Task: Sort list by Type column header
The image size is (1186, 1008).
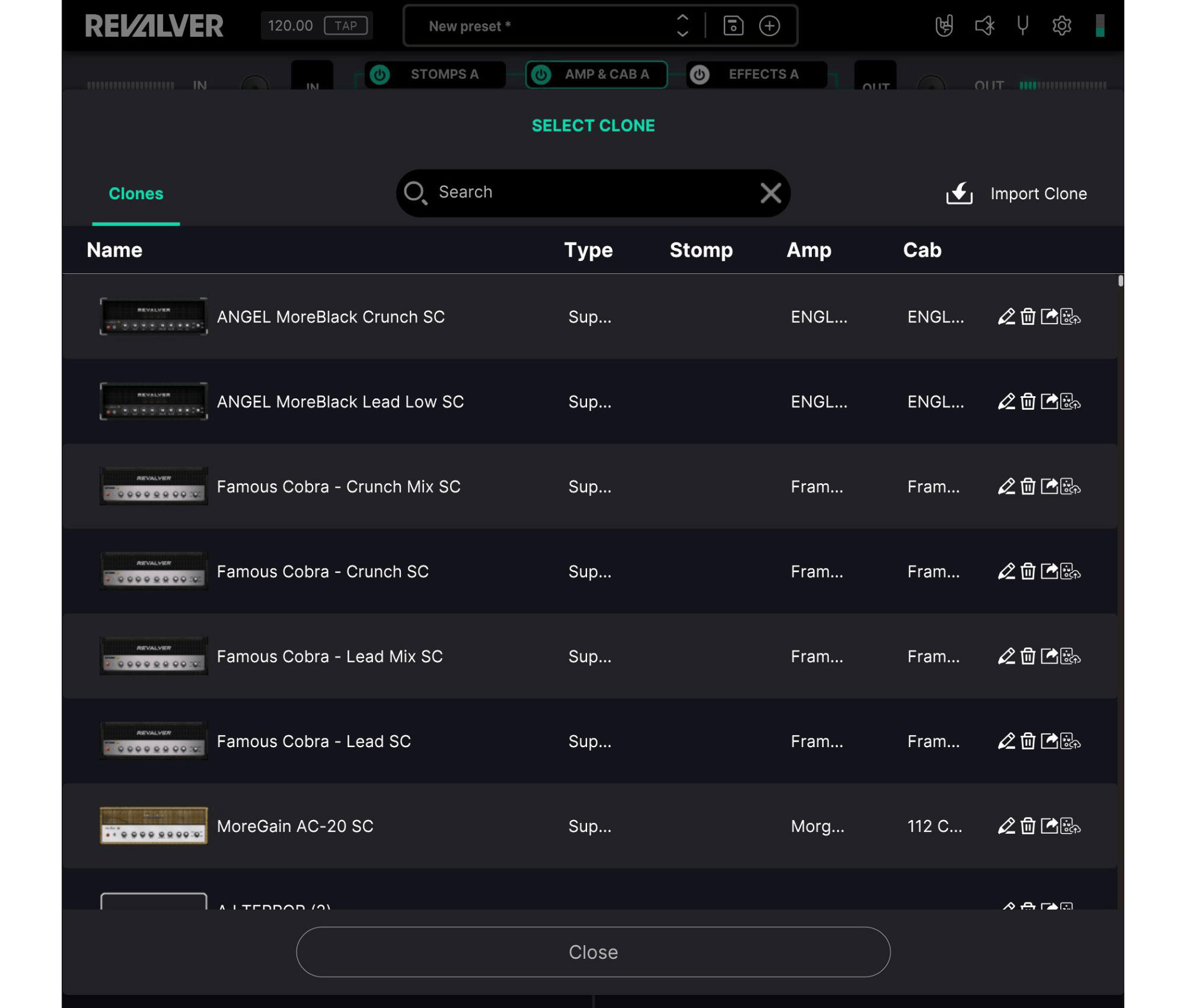Action: (588, 250)
